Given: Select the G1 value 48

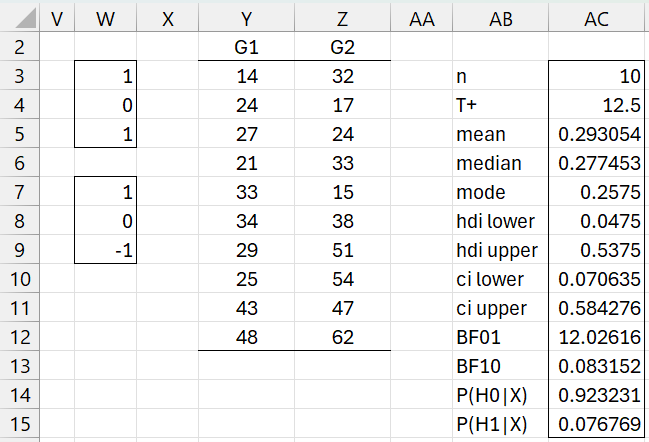Looking at the screenshot, I should pyautogui.click(x=246, y=337).
